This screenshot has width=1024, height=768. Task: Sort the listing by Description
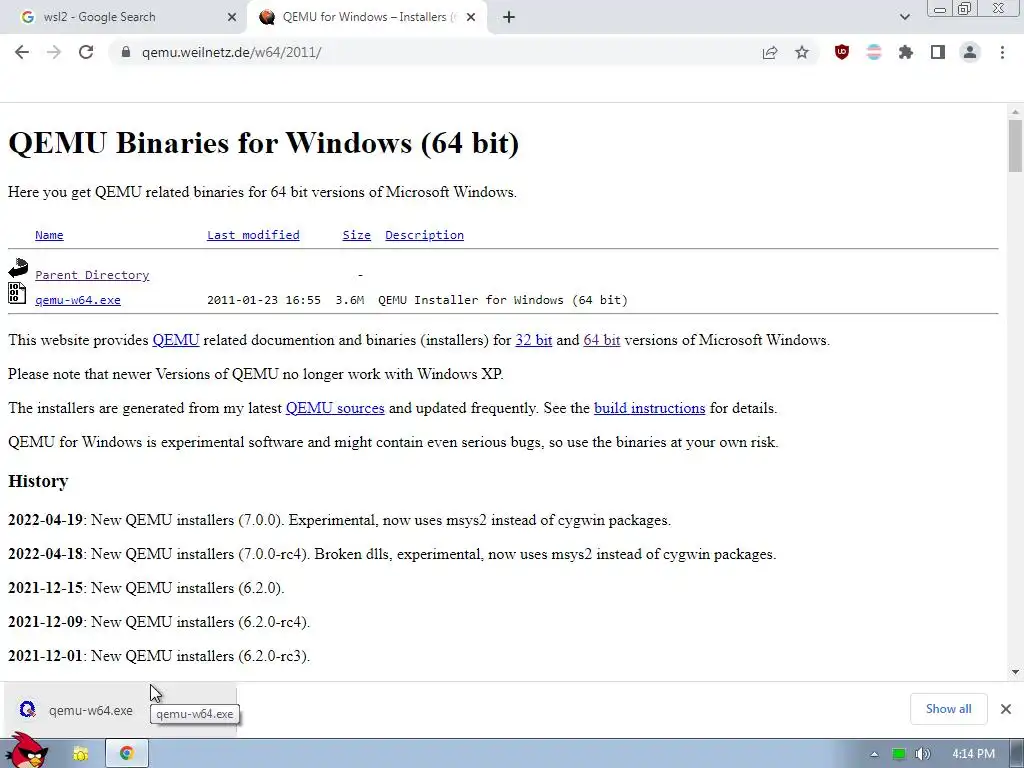pyautogui.click(x=424, y=235)
